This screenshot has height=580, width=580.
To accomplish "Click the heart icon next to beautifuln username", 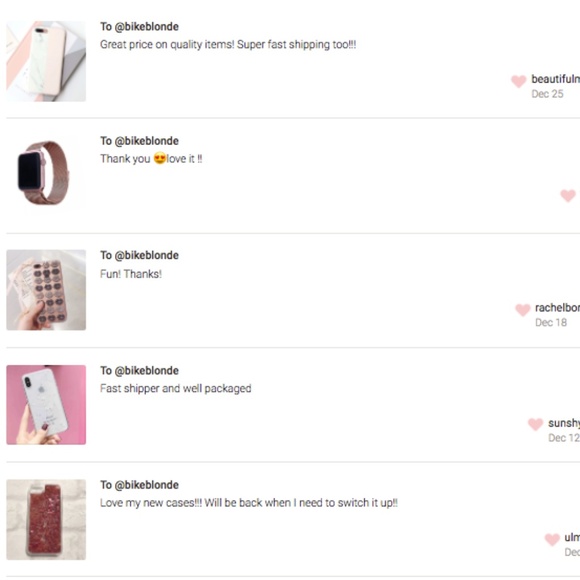I will point(519,81).
